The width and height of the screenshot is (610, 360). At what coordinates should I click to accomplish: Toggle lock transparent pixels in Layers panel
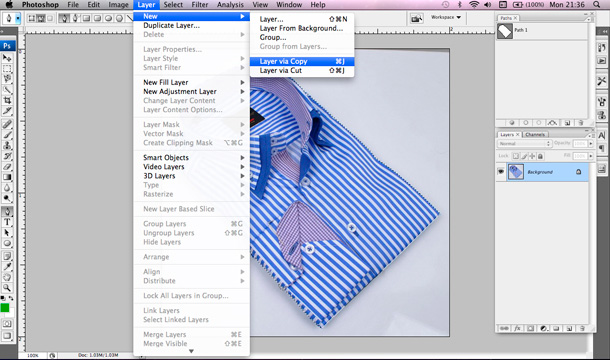(515, 156)
